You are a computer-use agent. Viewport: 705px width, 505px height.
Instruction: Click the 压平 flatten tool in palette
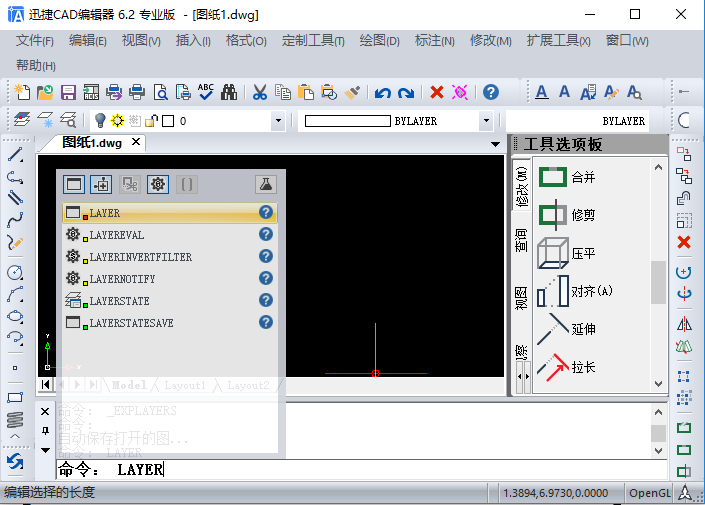pyautogui.click(x=567, y=253)
